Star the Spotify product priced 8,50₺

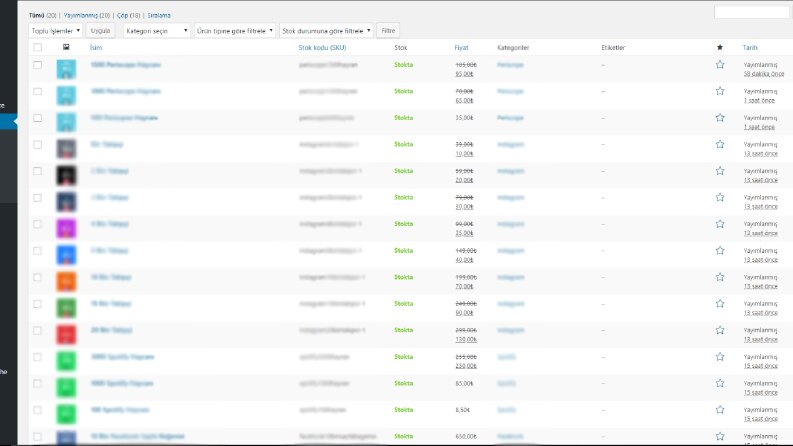[x=720, y=410]
